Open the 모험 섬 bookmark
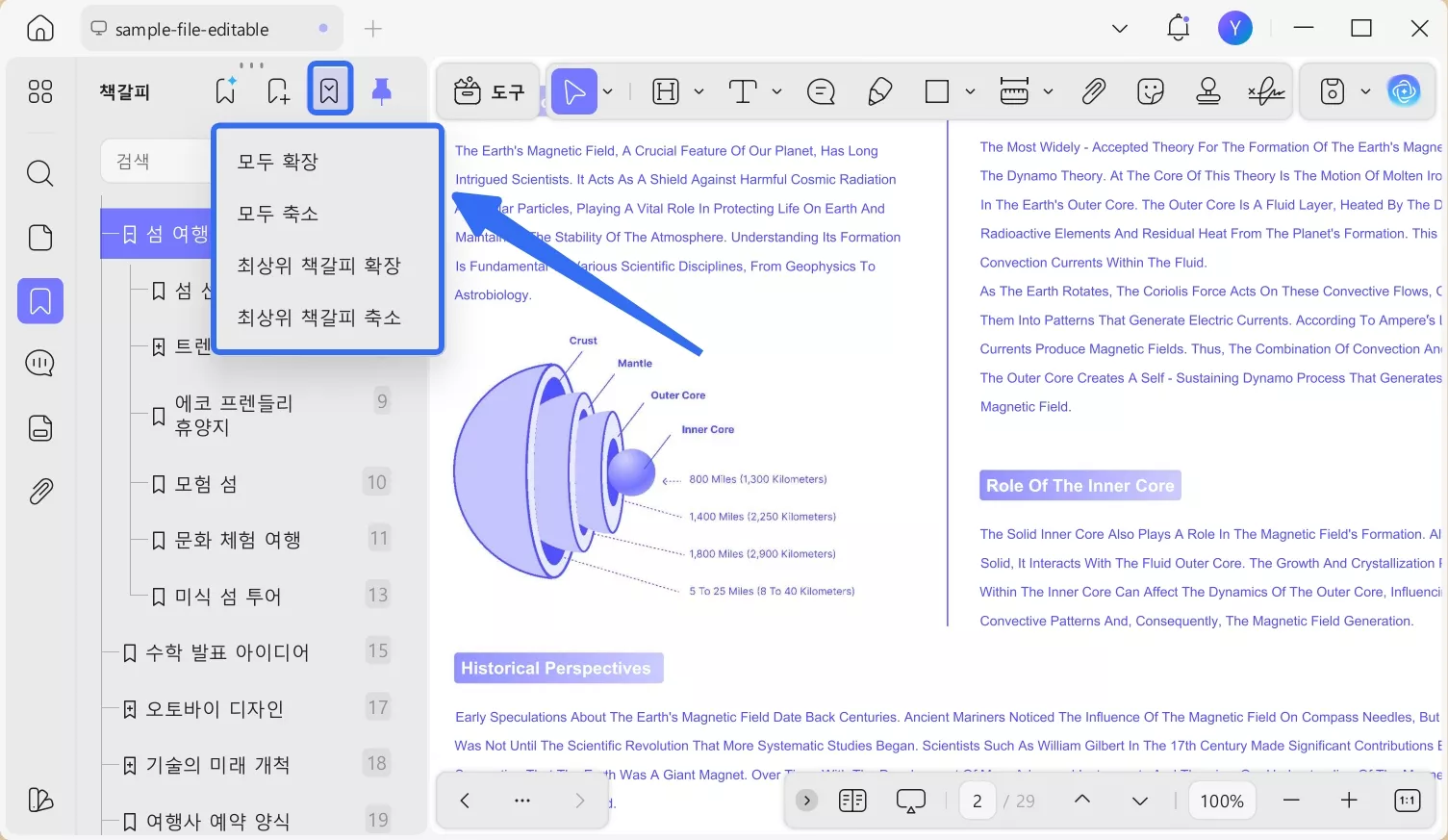 coord(206,484)
